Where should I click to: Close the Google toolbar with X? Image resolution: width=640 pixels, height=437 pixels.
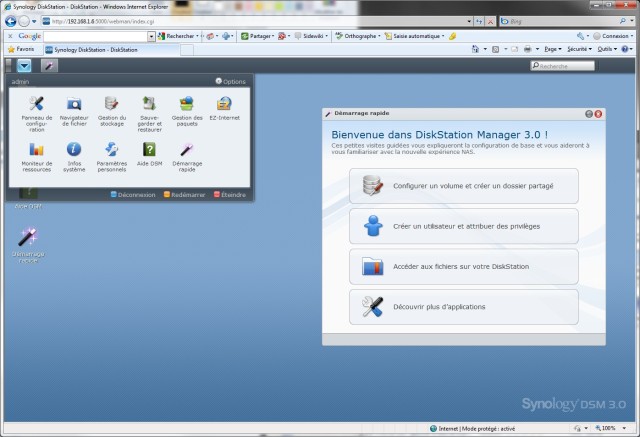tap(10, 36)
